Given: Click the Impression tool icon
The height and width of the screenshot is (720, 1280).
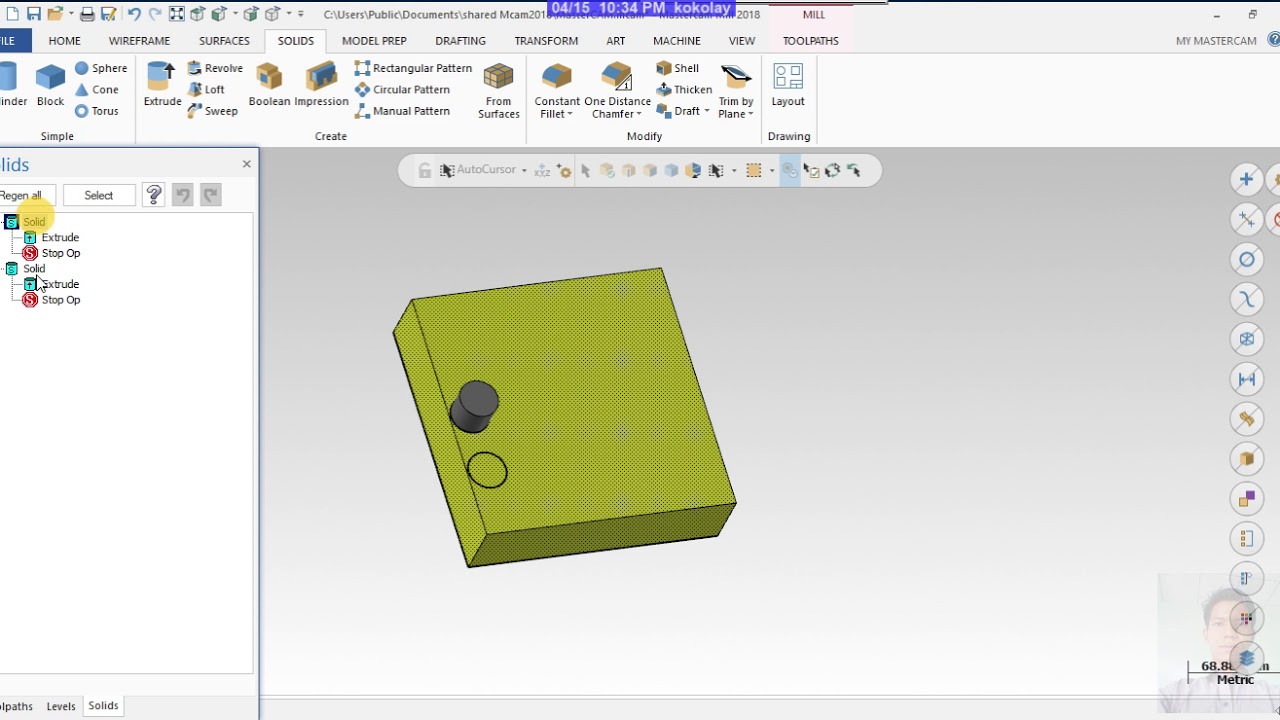Looking at the screenshot, I should click(x=321, y=80).
